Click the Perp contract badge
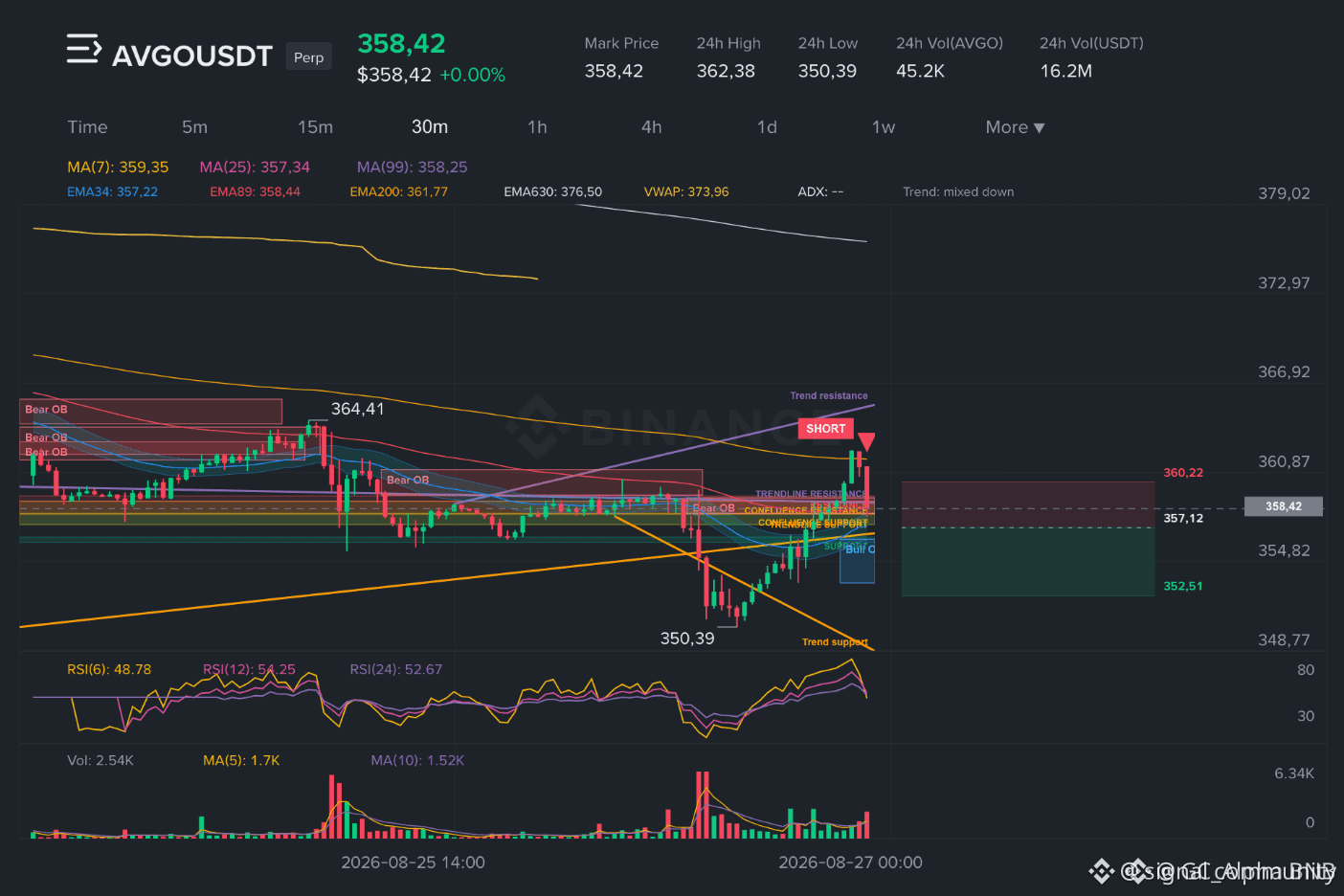Screen dimensions: 1344x896 [308, 57]
